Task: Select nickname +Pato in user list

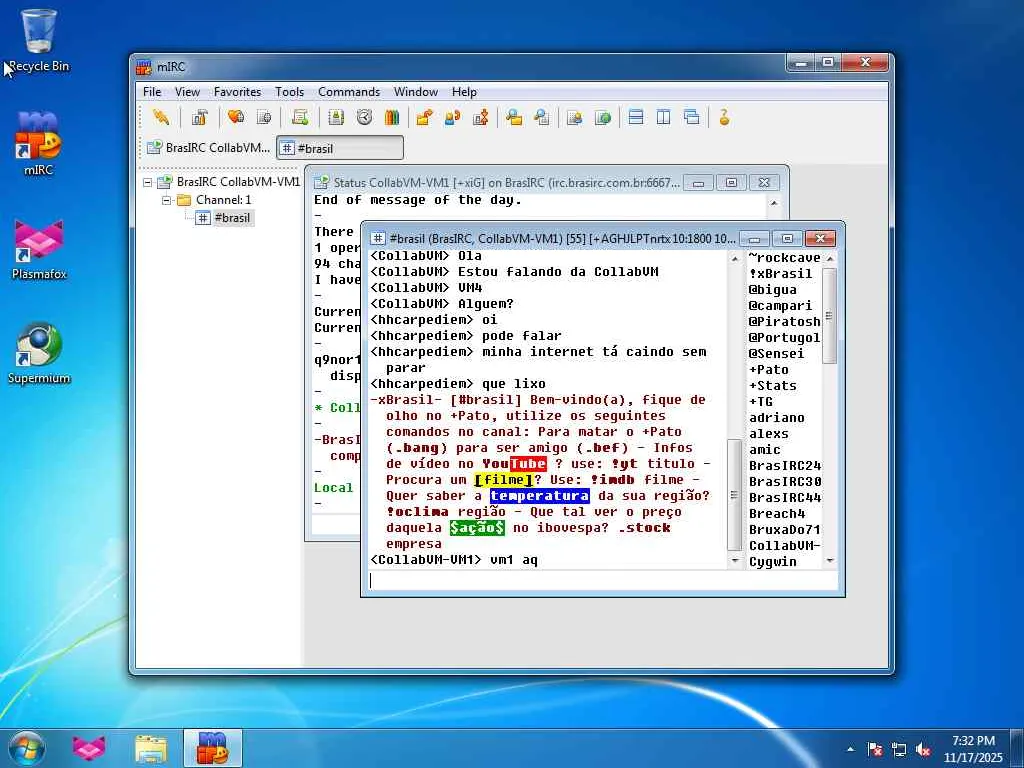Action: [x=769, y=370]
